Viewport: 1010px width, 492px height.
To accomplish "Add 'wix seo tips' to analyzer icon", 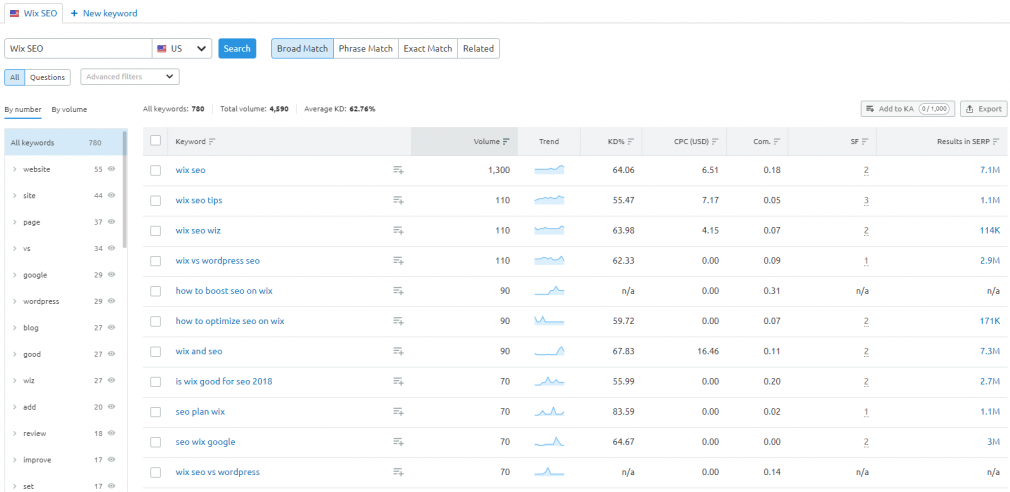I will 398,201.
